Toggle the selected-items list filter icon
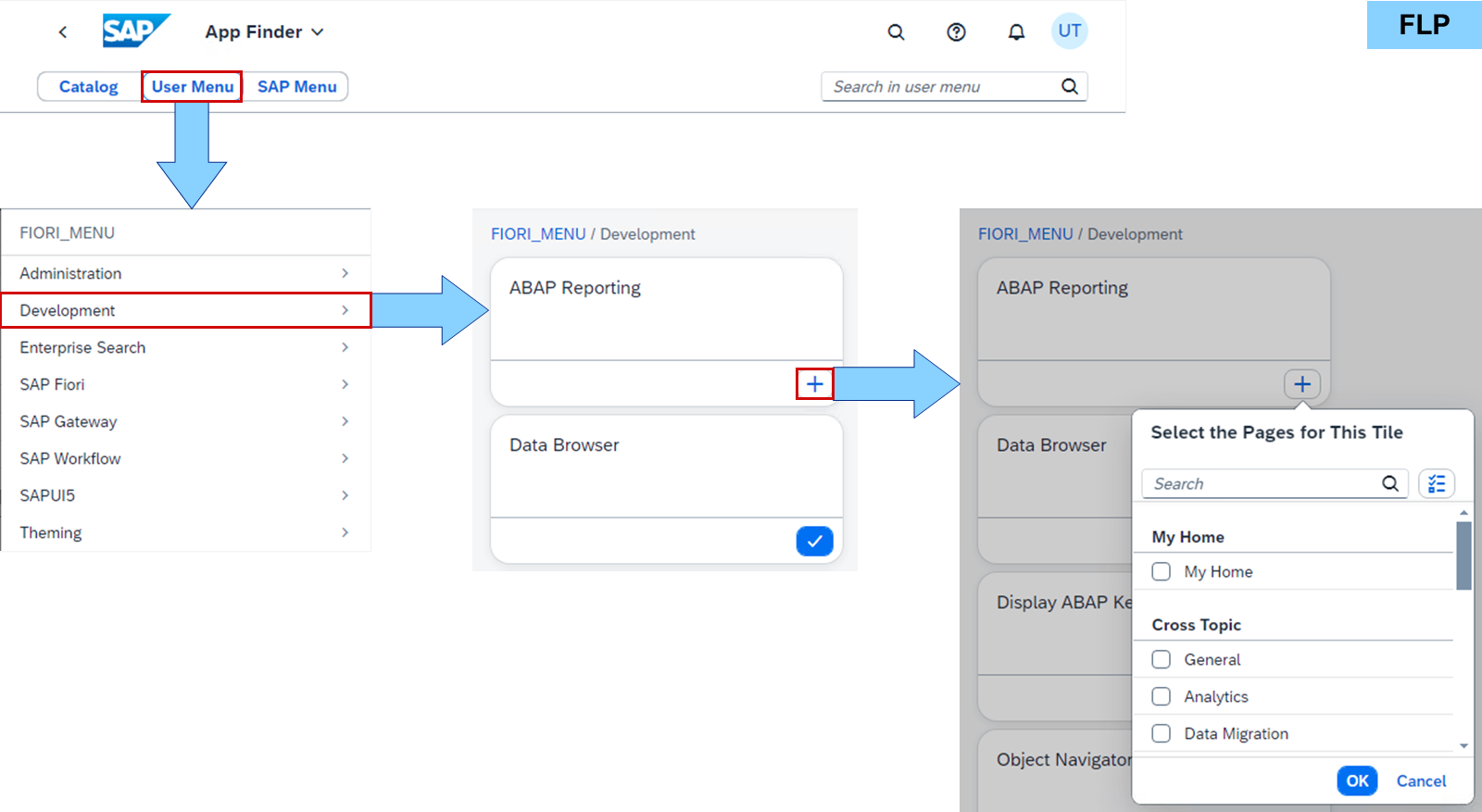This screenshot has width=1482, height=812. click(1437, 483)
